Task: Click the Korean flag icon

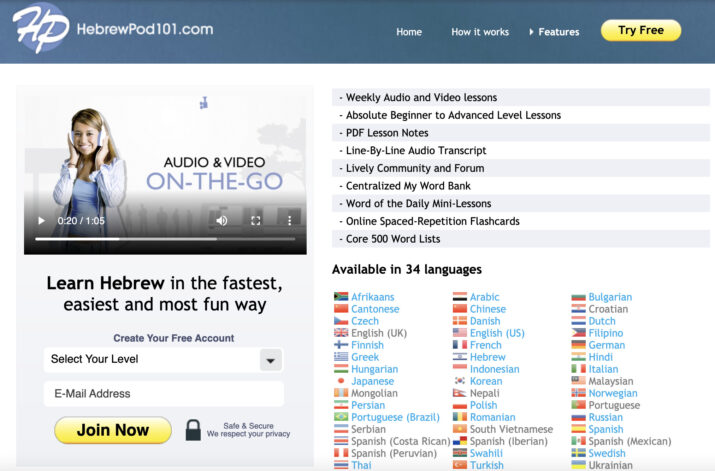Action: (x=460, y=381)
